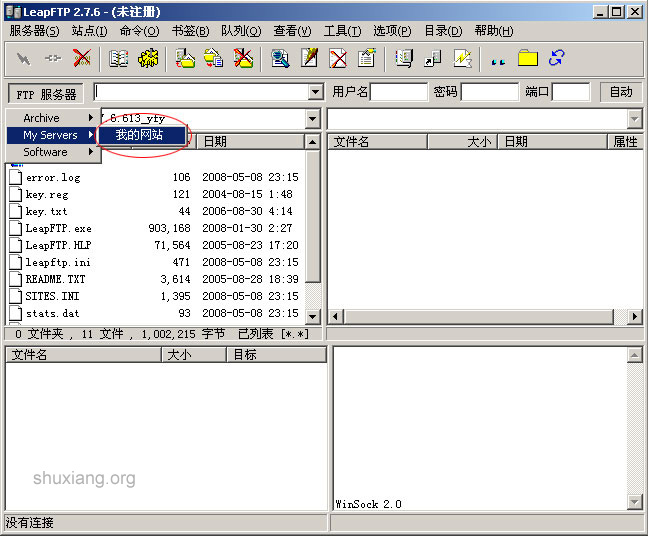The image size is (648, 536).
Task: Click the 自动 button
Action: coord(621,92)
